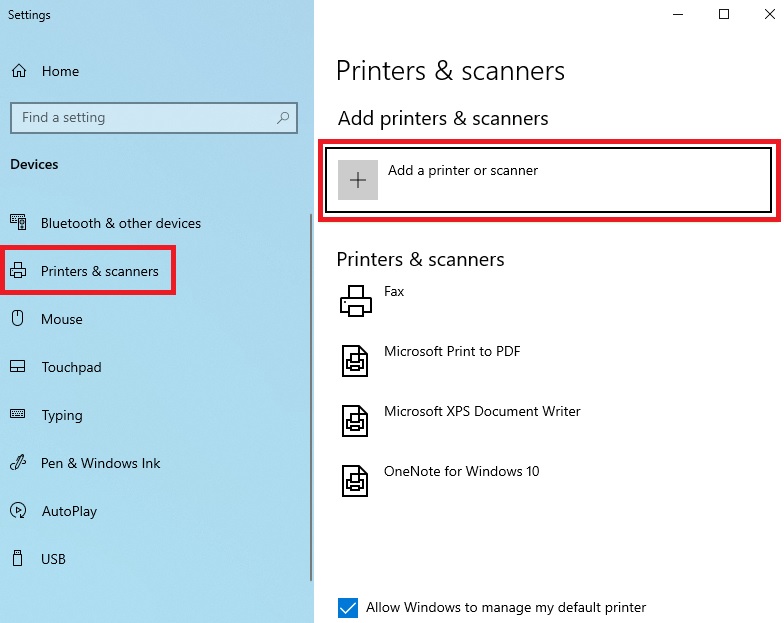Click the search magnifier icon
Viewport: 784px width, 623px height.
pyautogui.click(x=284, y=118)
